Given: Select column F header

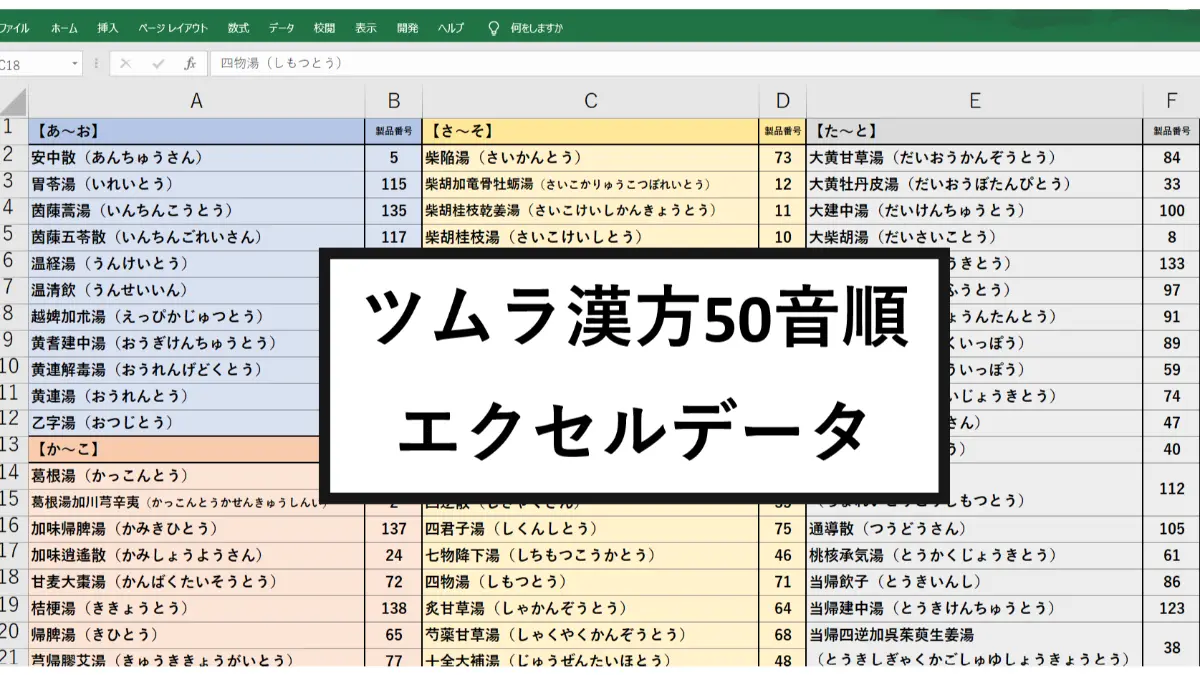Looking at the screenshot, I should tap(1172, 100).
